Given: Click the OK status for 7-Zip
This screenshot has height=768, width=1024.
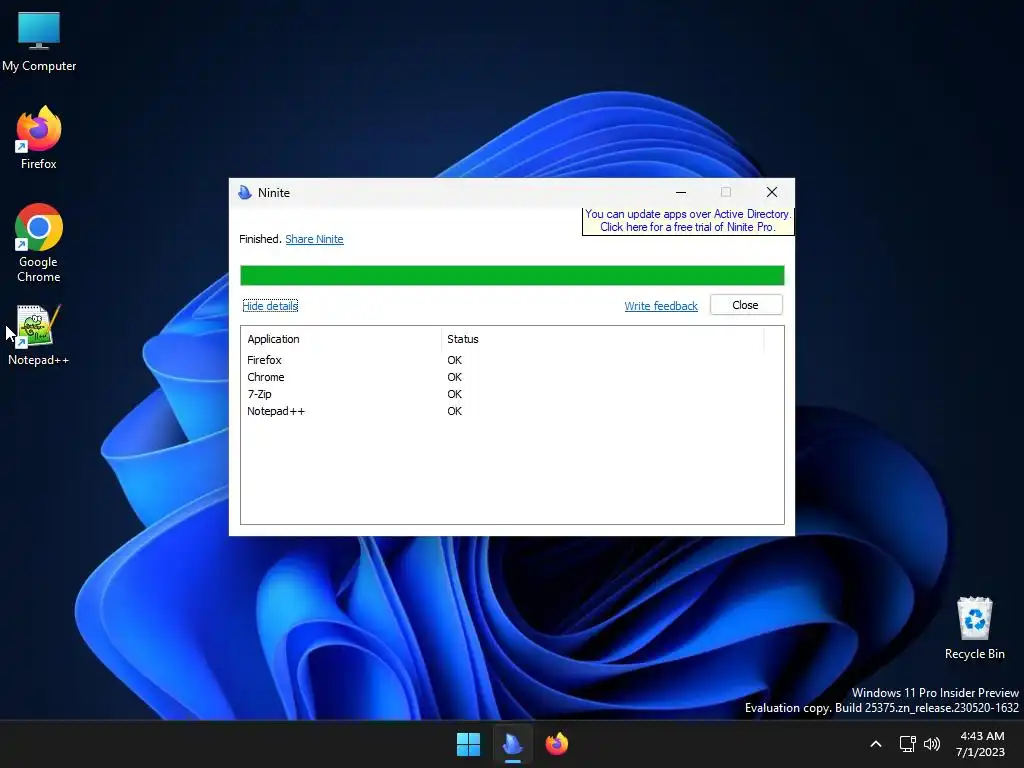Looking at the screenshot, I should click(455, 394).
